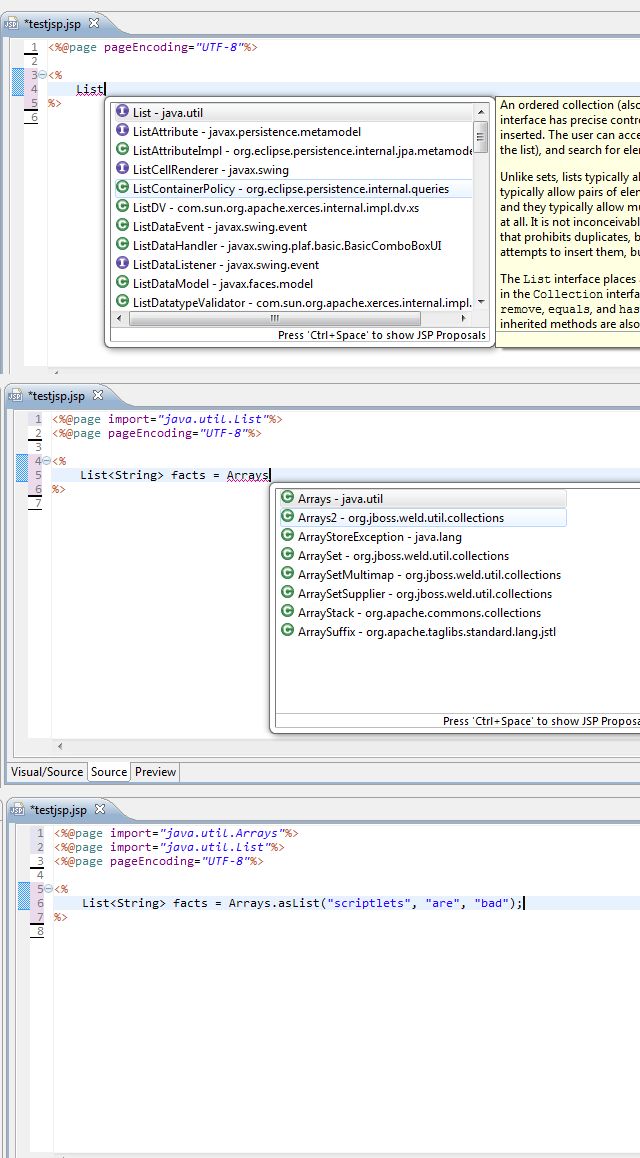The height and width of the screenshot is (1158, 640).
Task: Close the bottom testjsp.jsp editor tab
Action: [x=100, y=809]
